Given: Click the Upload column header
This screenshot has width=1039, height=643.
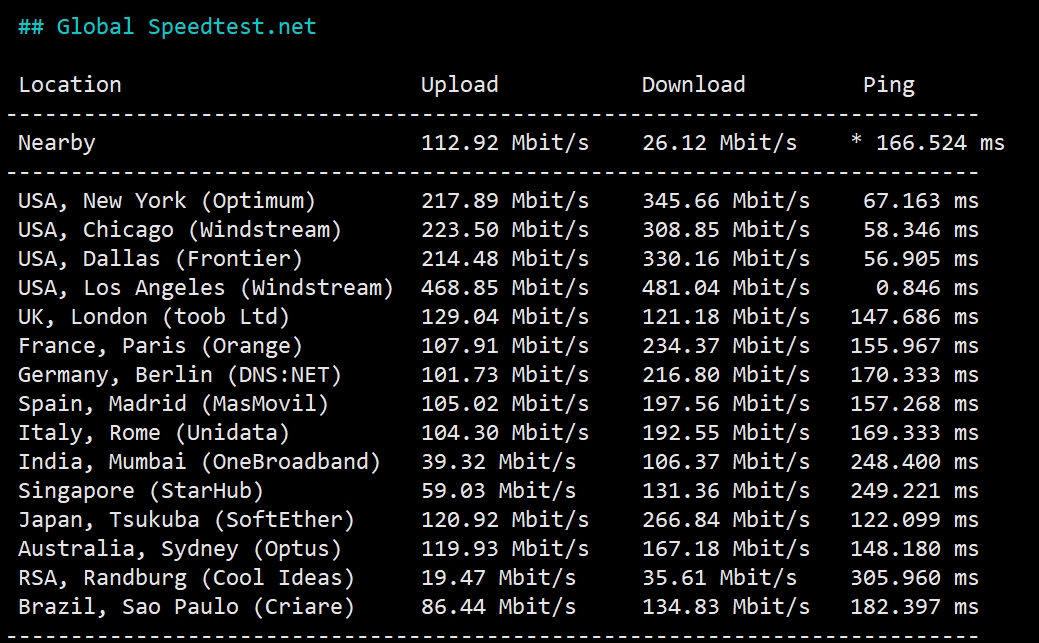Looking at the screenshot, I should (x=459, y=85).
